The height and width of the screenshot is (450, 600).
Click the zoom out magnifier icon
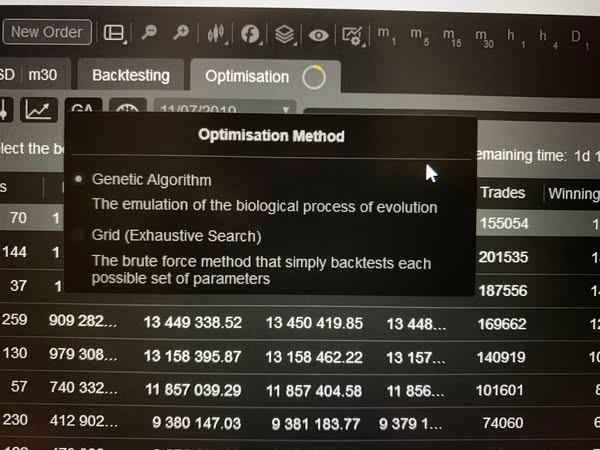click(149, 33)
